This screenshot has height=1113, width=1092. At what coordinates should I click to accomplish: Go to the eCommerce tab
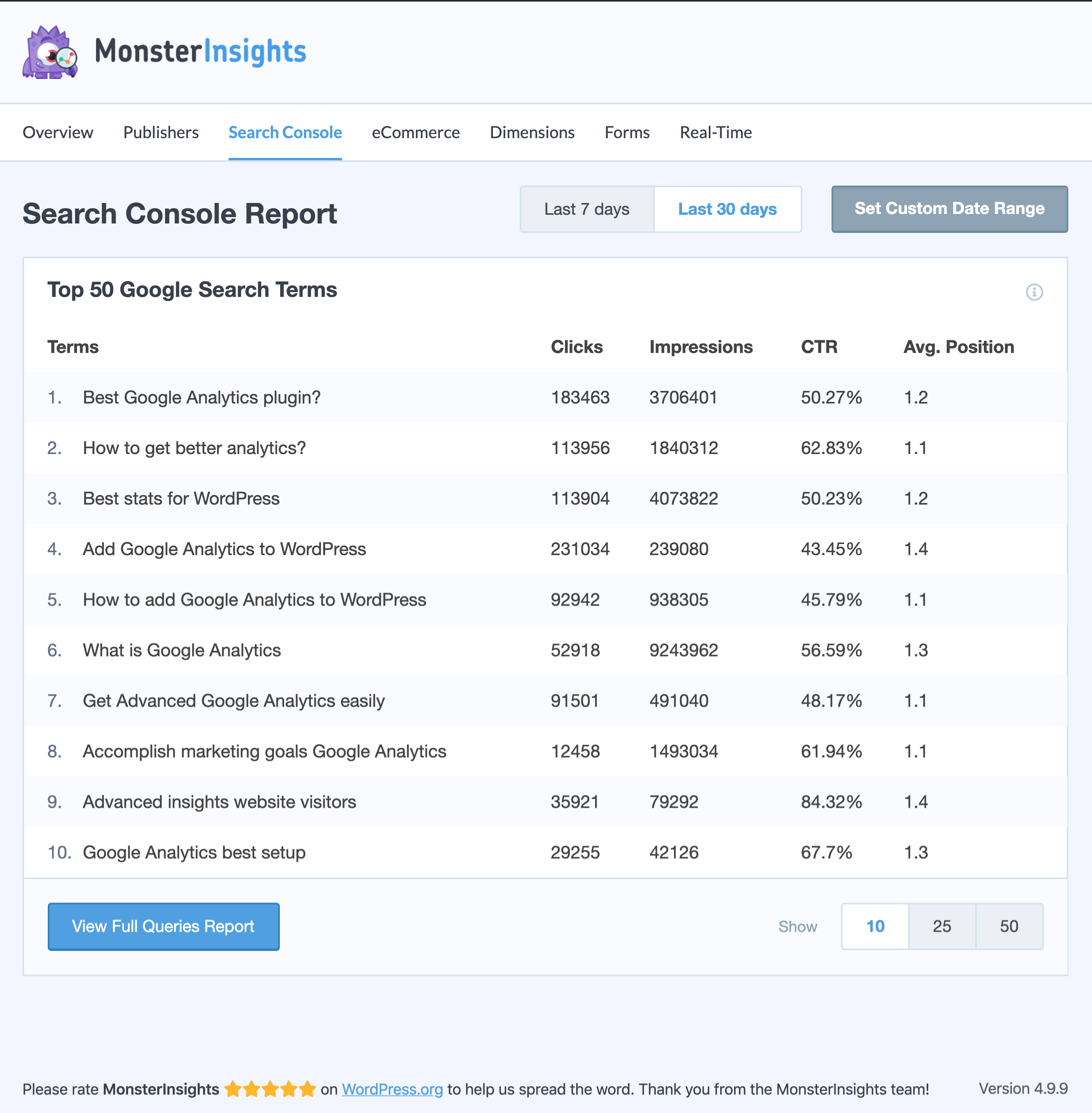(415, 133)
